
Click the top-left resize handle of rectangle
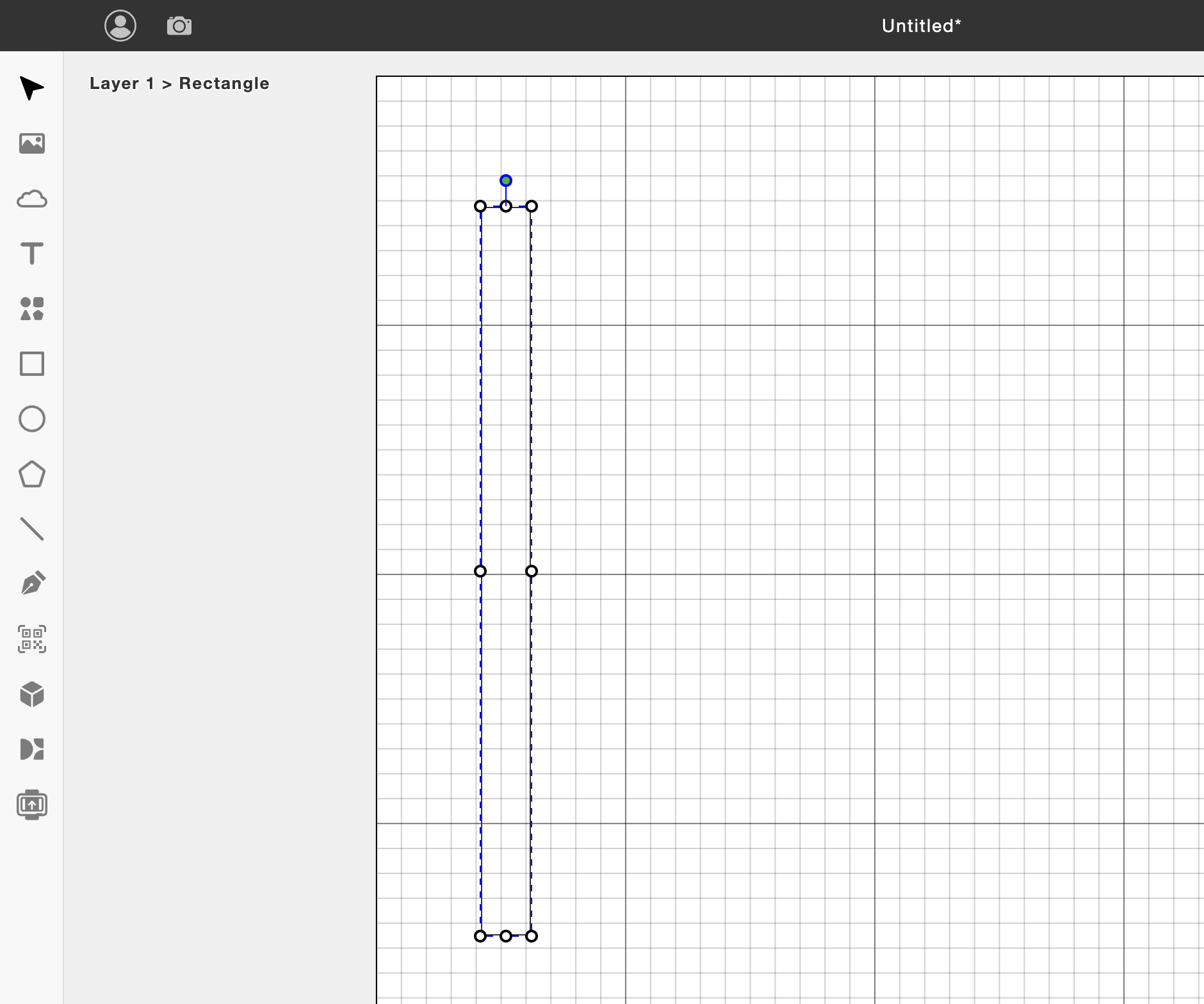pos(480,206)
